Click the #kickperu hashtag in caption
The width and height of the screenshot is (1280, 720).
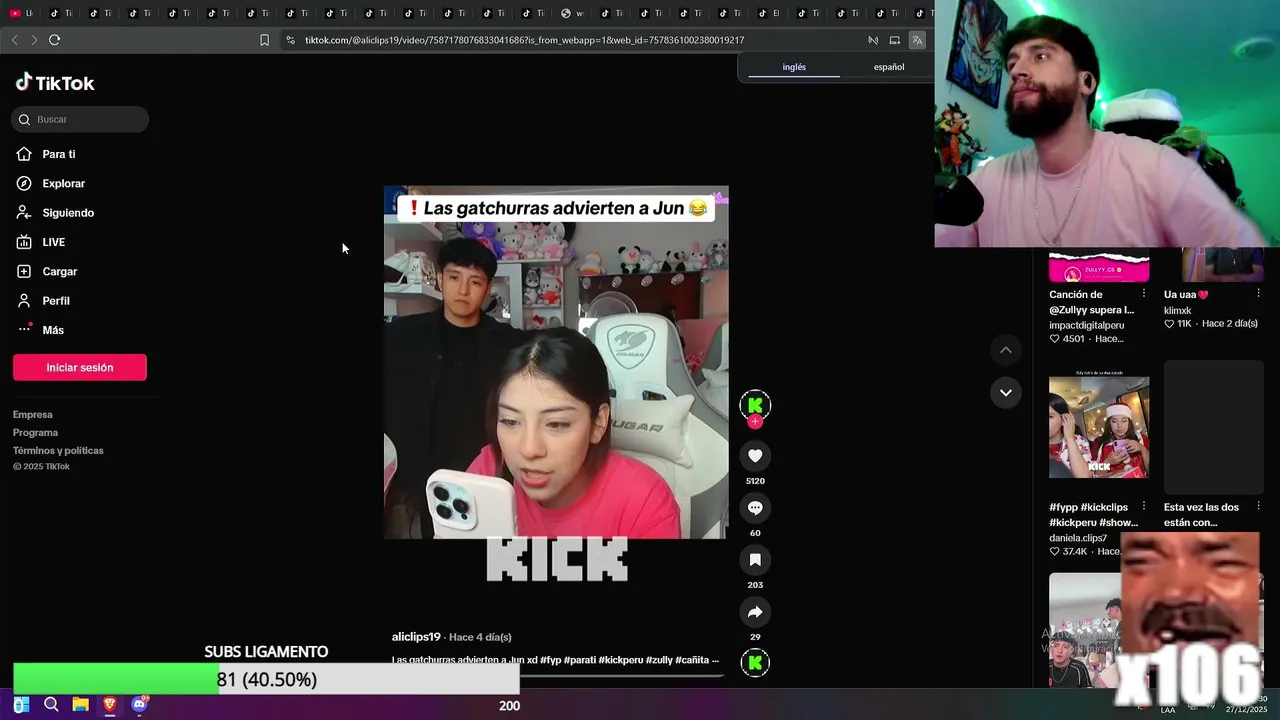point(620,660)
